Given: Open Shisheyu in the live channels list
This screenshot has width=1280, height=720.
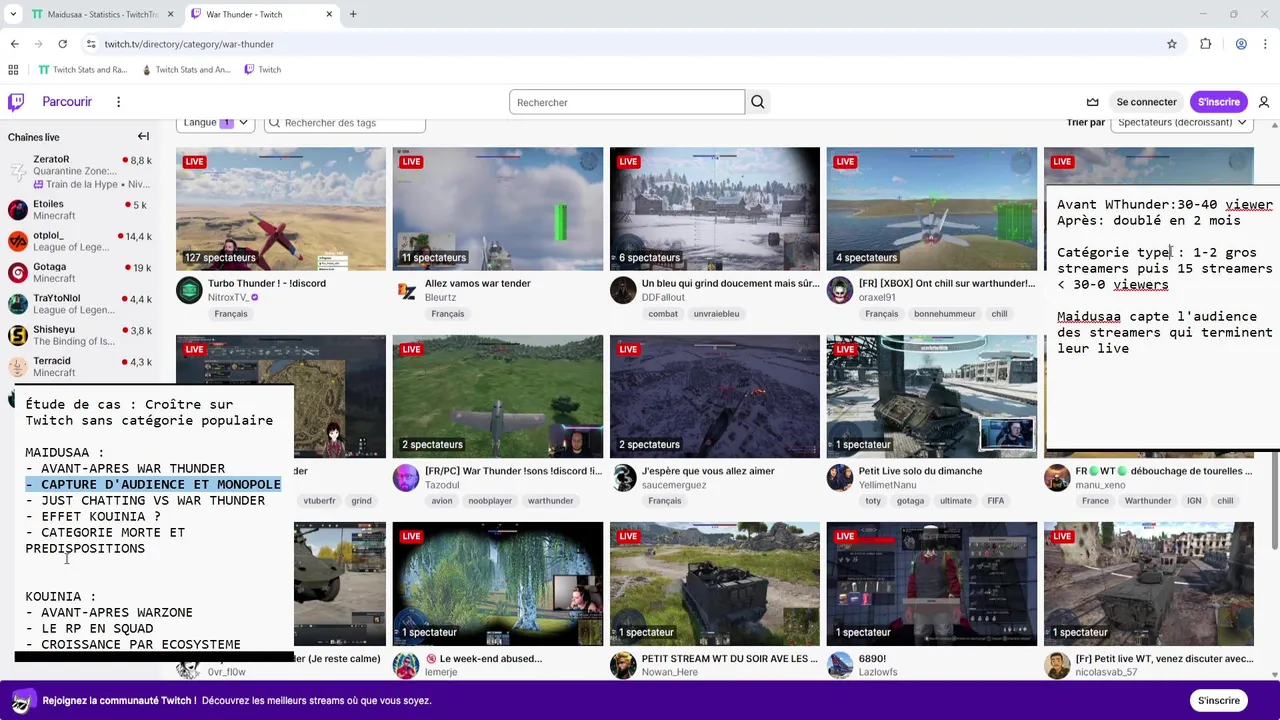Looking at the screenshot, I should [80, 335].
